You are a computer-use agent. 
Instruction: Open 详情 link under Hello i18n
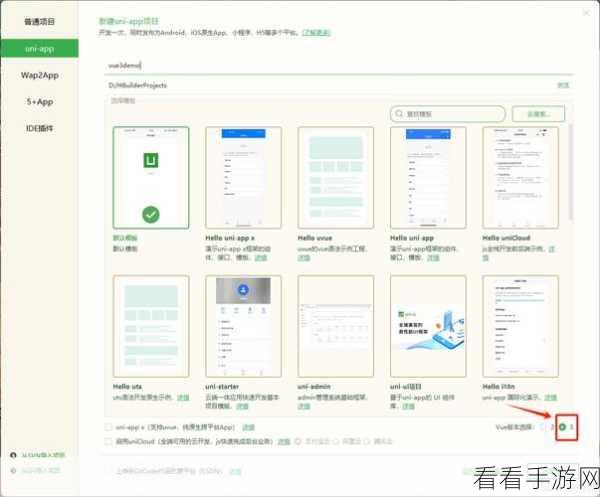click(x=551, y=398)
